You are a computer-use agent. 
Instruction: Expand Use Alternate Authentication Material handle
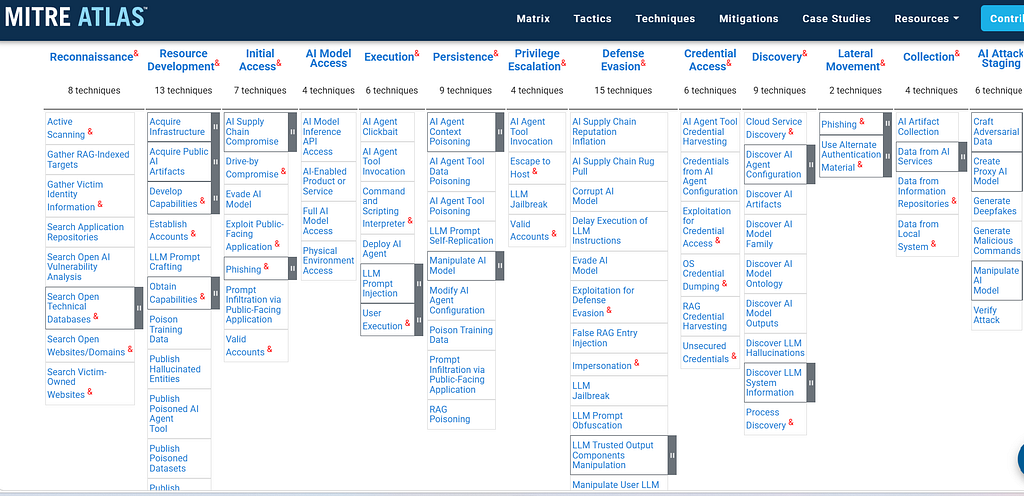pos(888,156)
